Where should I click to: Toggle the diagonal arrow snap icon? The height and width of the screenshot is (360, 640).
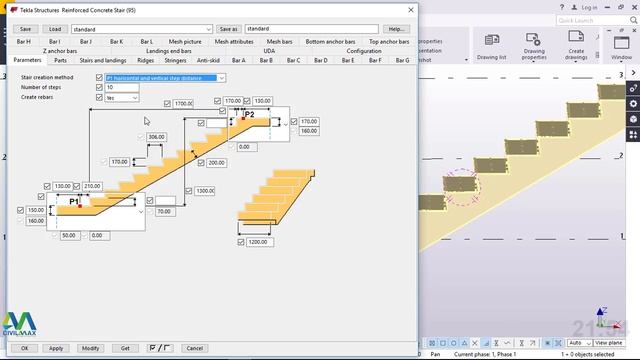tap(532, 343)
